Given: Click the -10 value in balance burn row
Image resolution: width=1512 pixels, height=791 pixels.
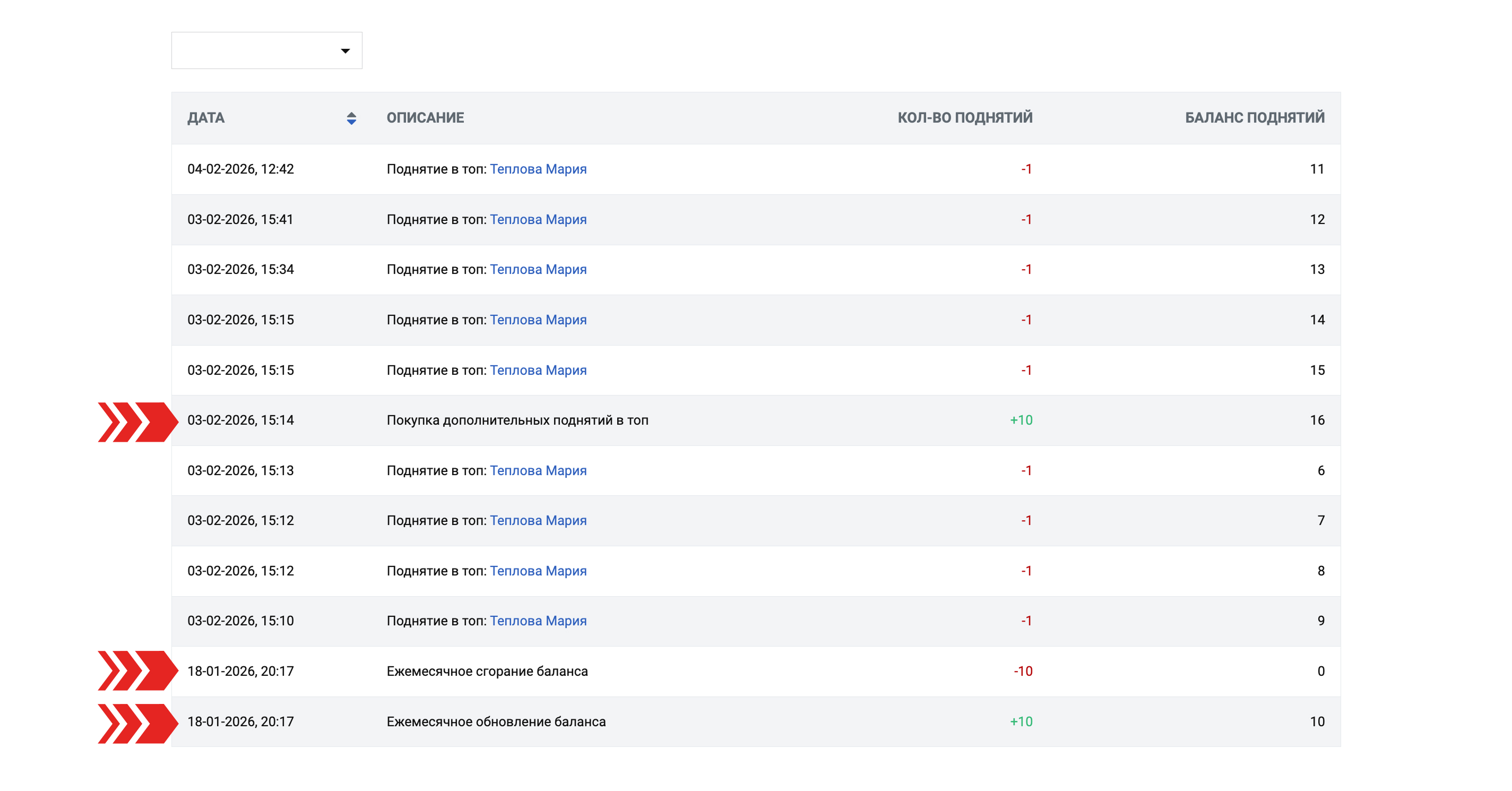Looking at the screenshot, I should click(1023, 671).
